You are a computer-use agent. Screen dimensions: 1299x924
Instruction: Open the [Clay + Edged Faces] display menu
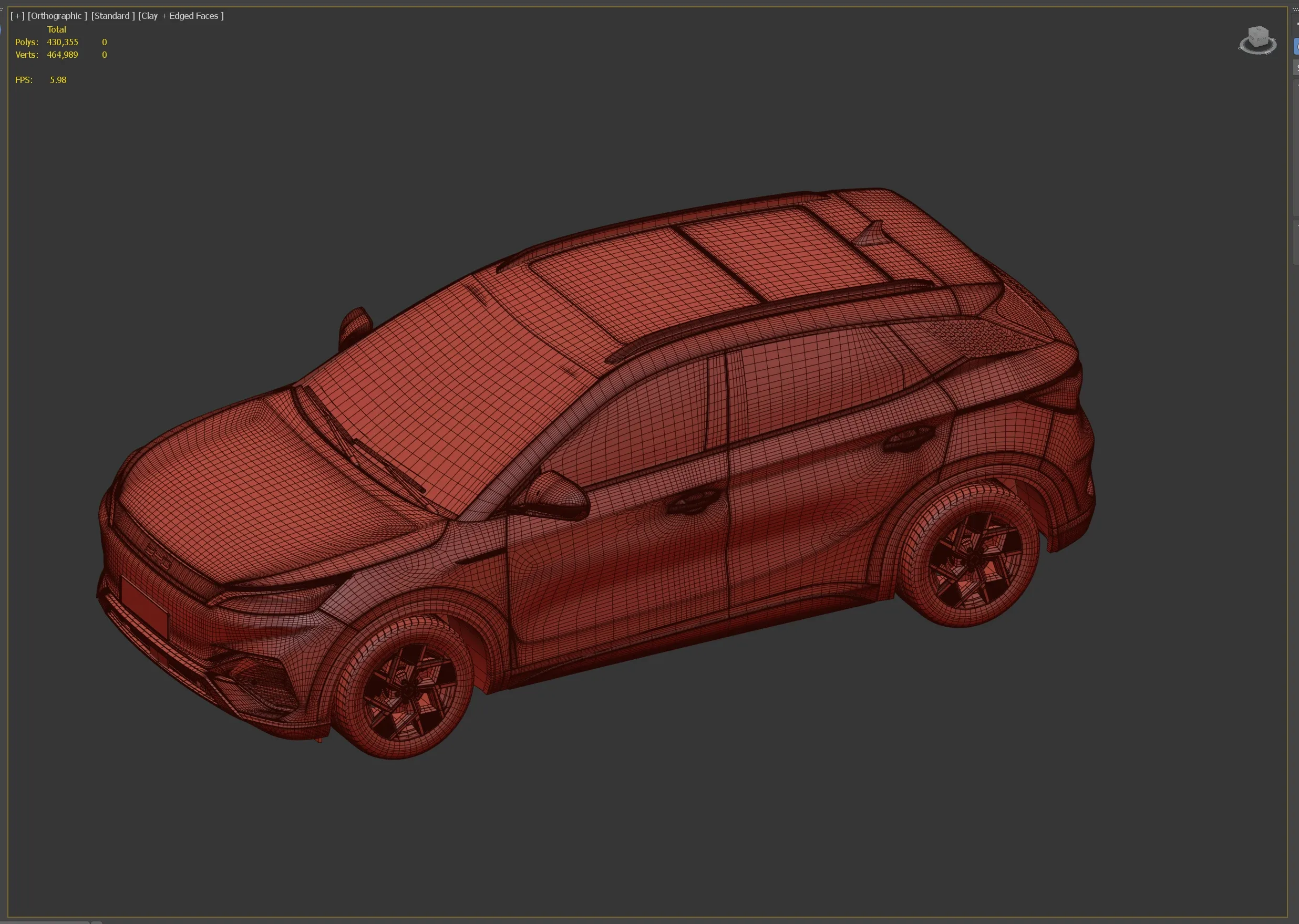click(181, 16)
